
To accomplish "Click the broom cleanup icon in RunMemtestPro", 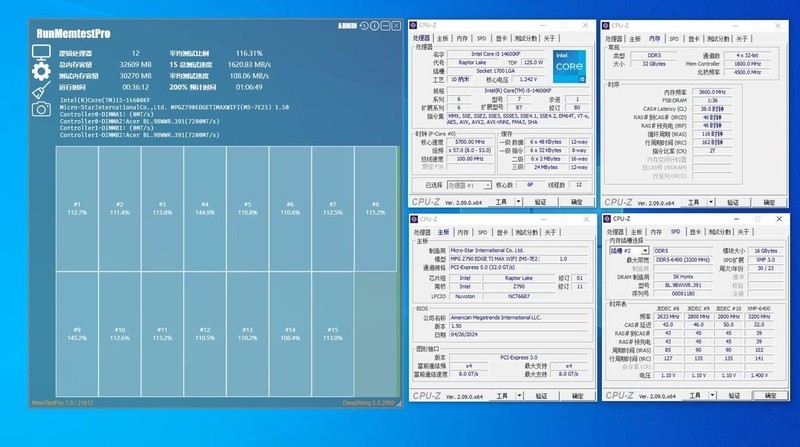I will 41,90.
